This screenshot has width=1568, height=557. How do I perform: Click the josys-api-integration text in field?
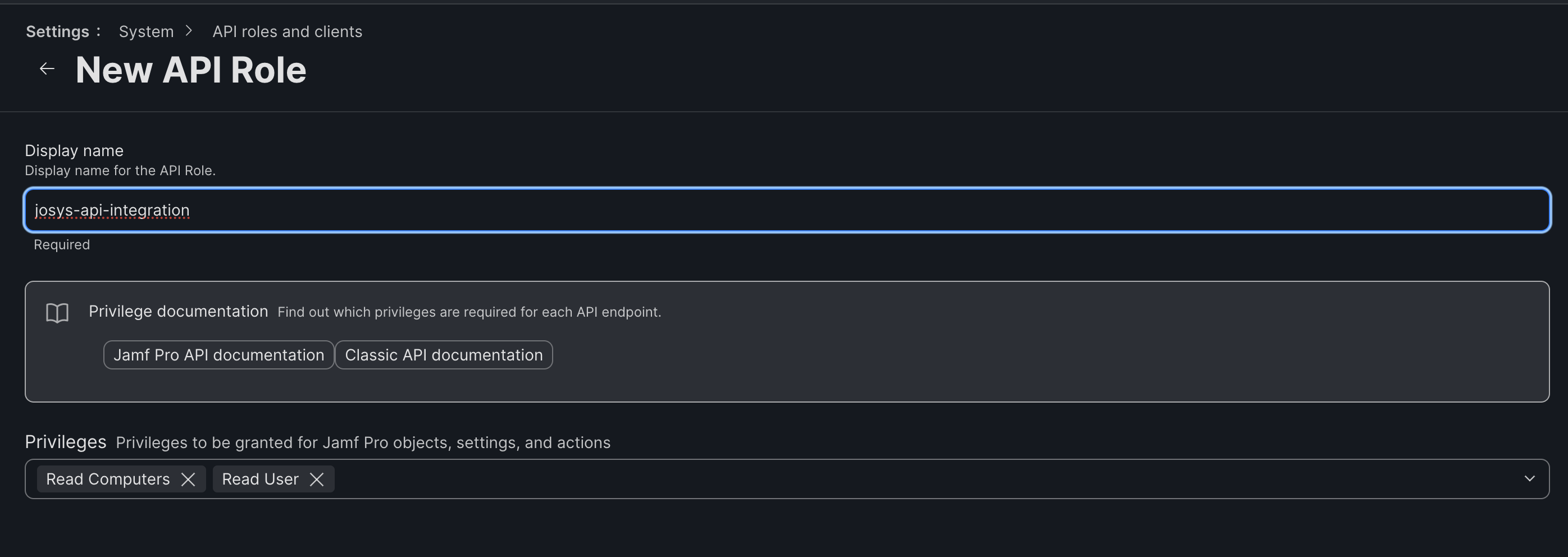click(112, 211)
